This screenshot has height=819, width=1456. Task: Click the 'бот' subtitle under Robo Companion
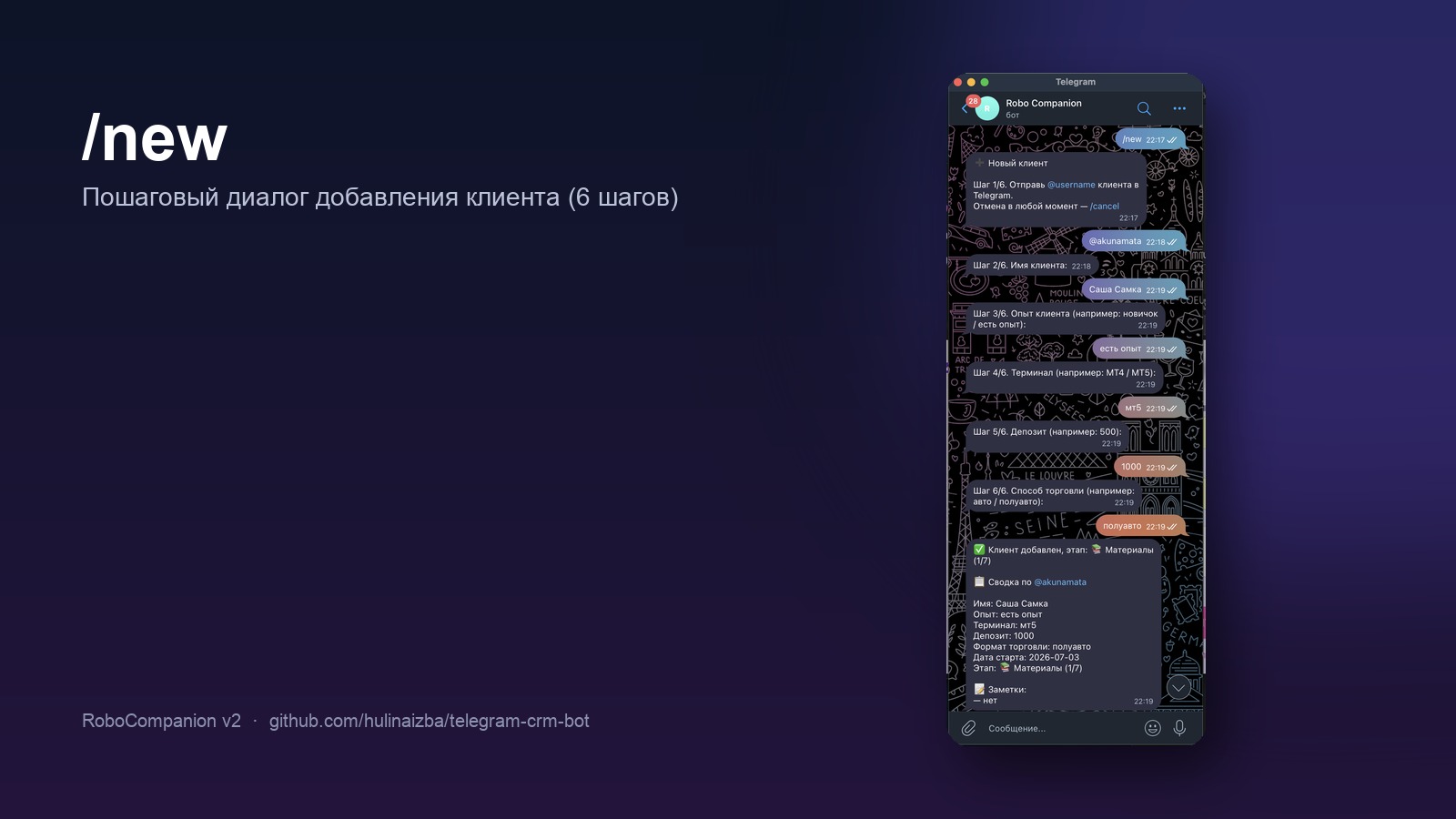(x=1013, y=116)
